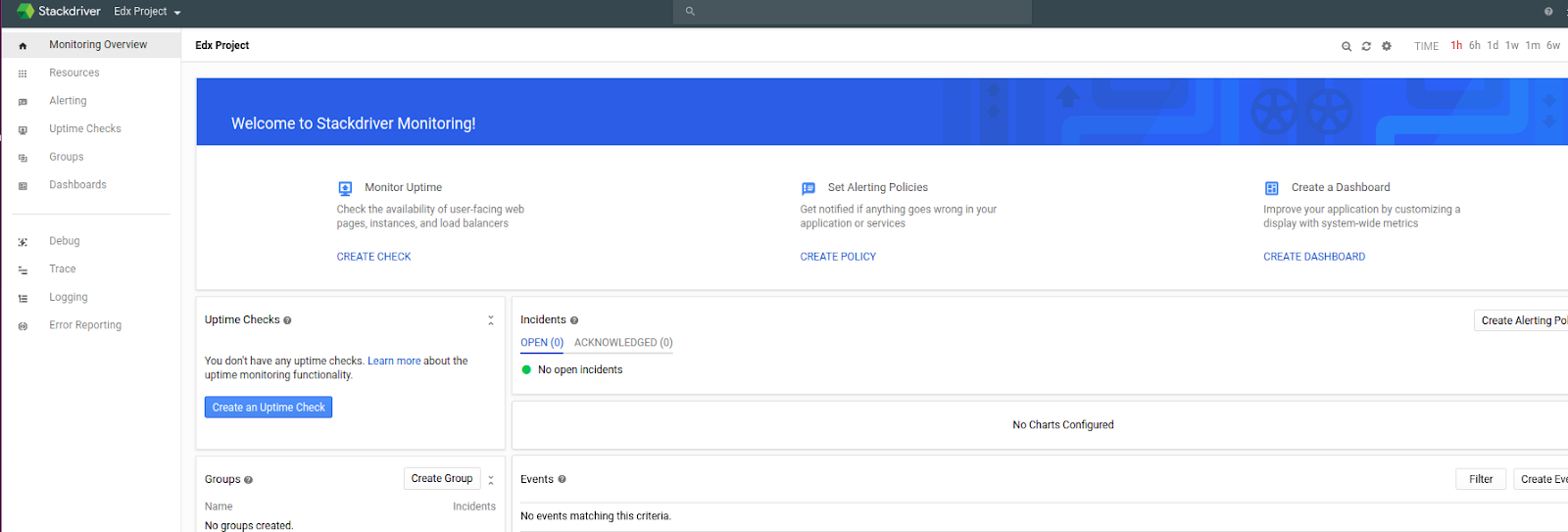Viewport: 1568px width, 532px height.
Task: Click help icon beside Incidents
Action: click(574, 320)
